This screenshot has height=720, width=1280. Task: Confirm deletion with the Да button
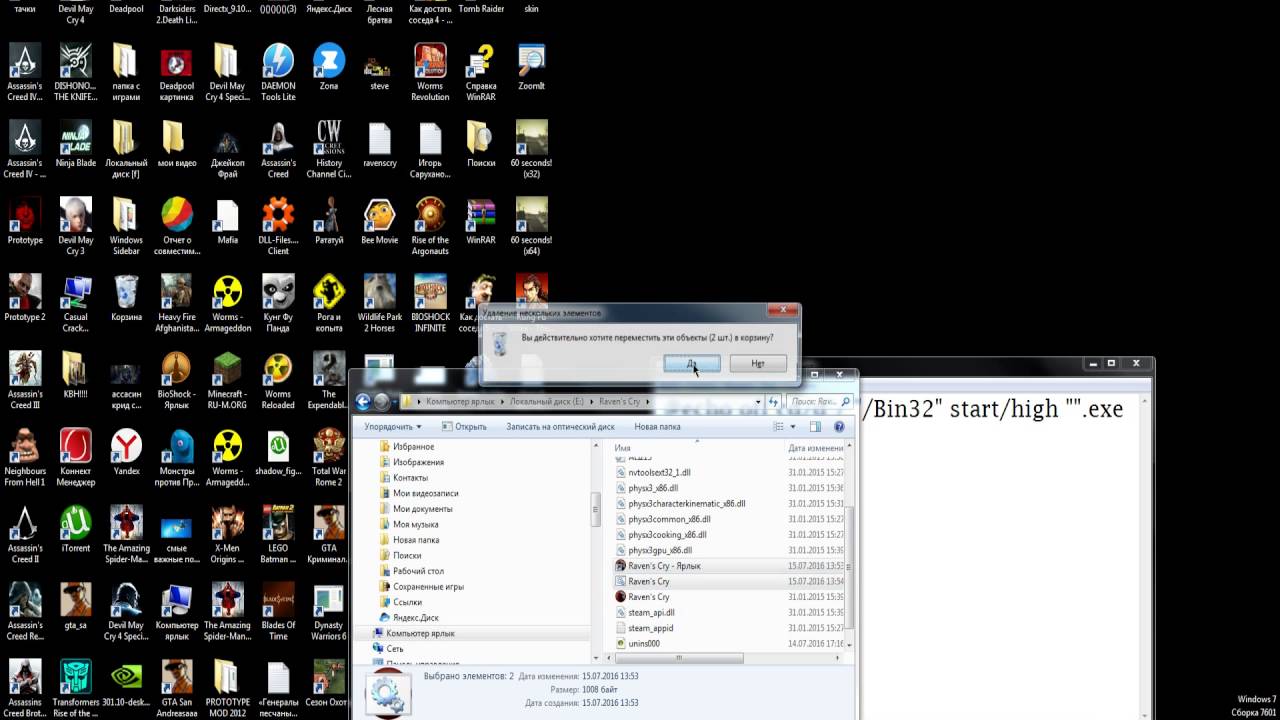(x=691, y=364)
